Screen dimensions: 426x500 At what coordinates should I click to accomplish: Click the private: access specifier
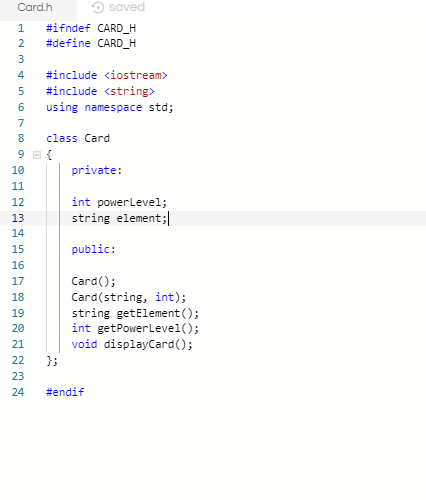pos(97,170)
